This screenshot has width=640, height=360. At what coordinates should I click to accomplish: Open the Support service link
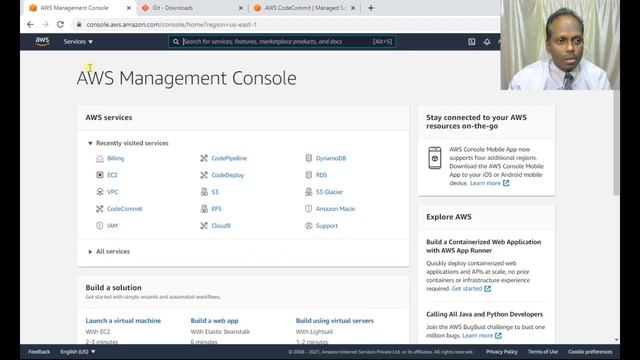pyautogui.click(x=327, y=226)
